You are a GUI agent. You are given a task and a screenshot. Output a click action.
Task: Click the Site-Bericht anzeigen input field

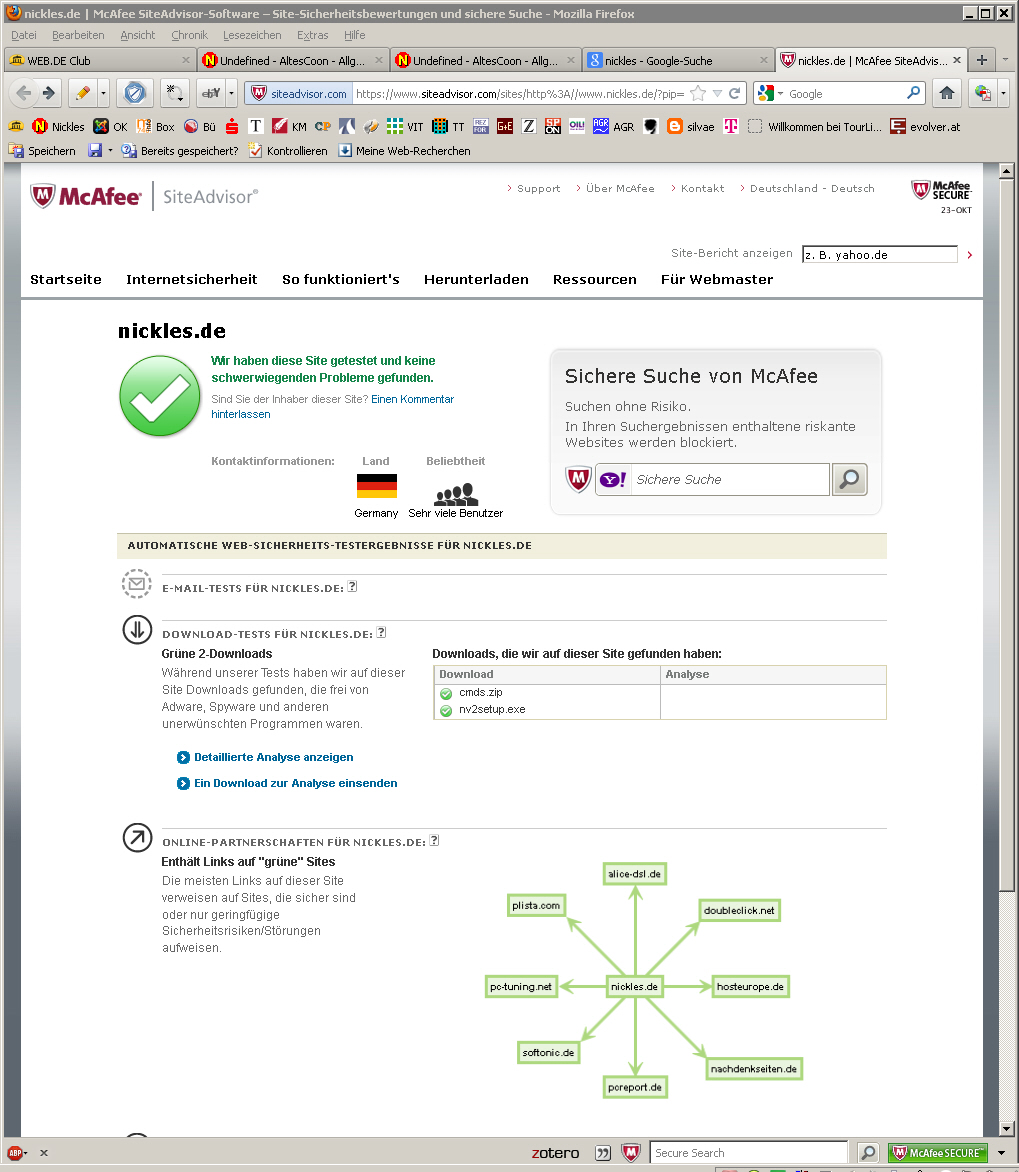pos(879,255)
